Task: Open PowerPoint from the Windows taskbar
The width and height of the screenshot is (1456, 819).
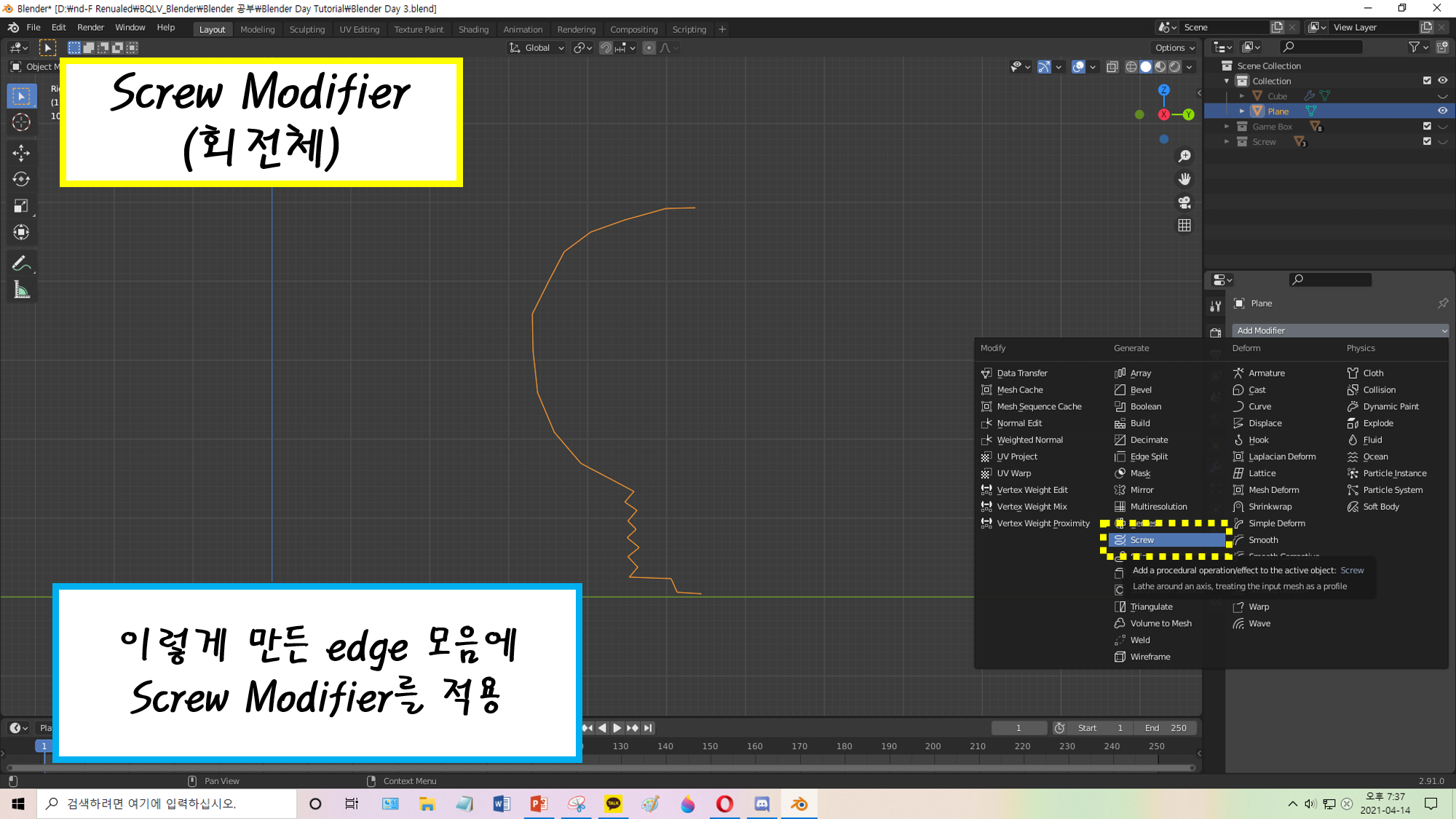Action: [x=539, y=804]
